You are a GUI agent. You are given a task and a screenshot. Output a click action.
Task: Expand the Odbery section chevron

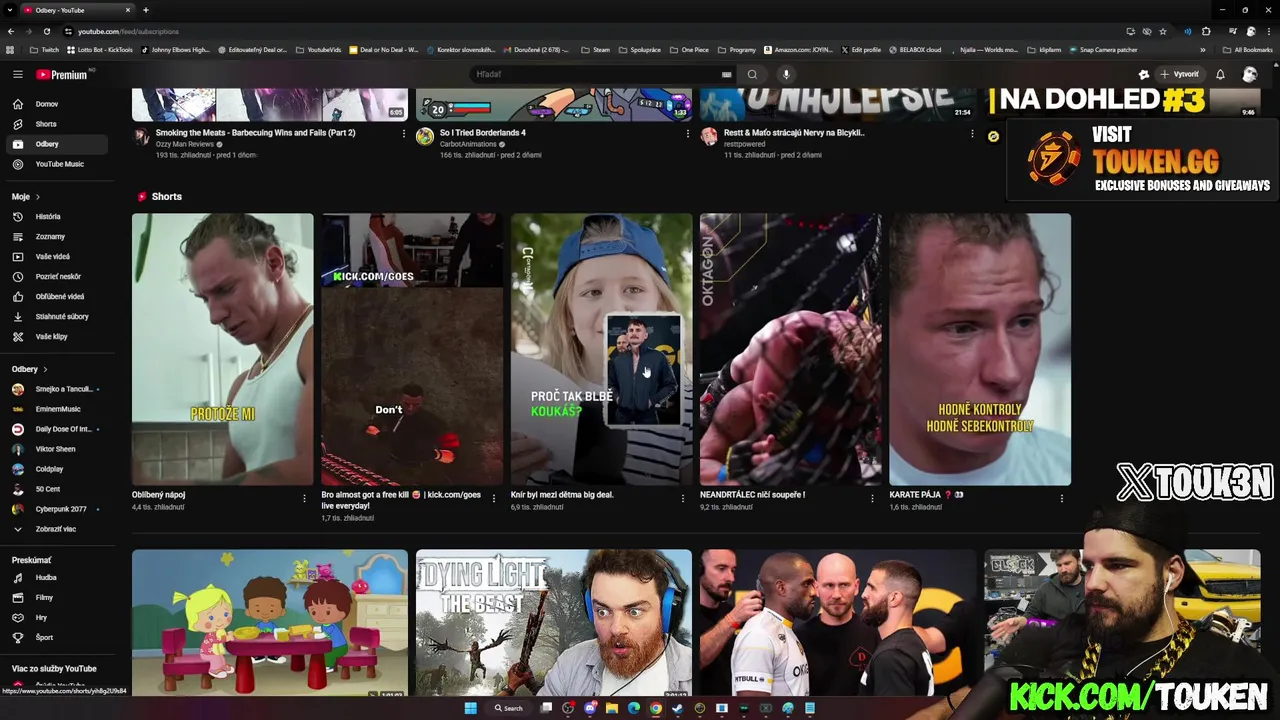[x=45, y=369]
